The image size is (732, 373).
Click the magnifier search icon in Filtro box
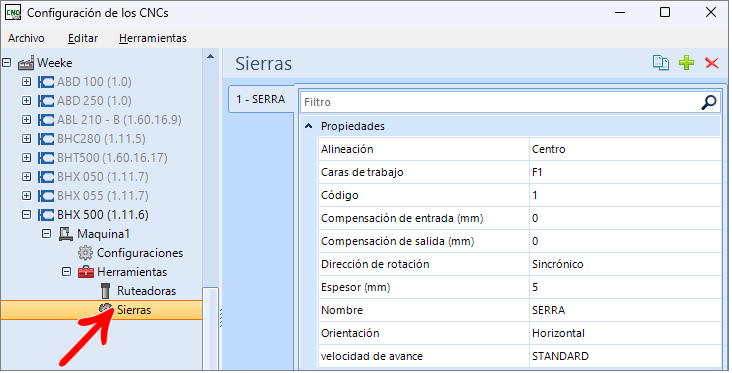(x=709, y=102)
